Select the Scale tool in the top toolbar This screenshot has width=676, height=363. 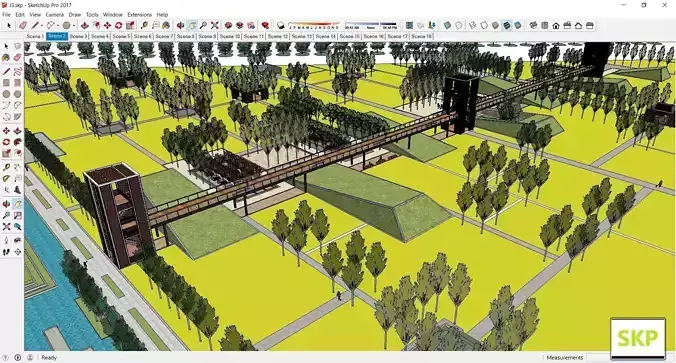point(130,25)
